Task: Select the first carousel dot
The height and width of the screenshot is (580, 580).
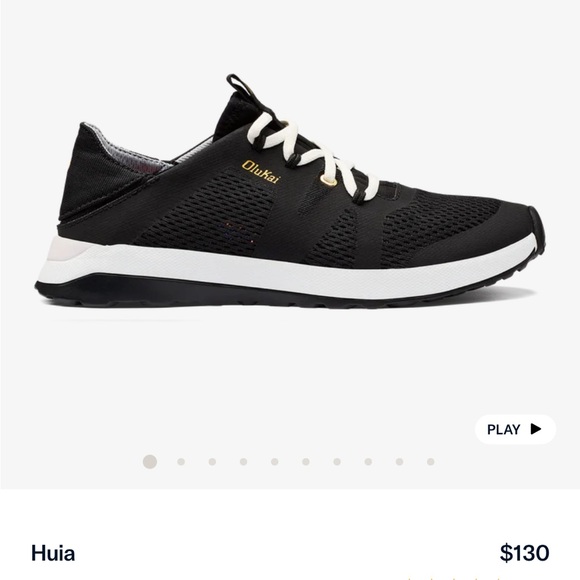Action: [150, 462]
